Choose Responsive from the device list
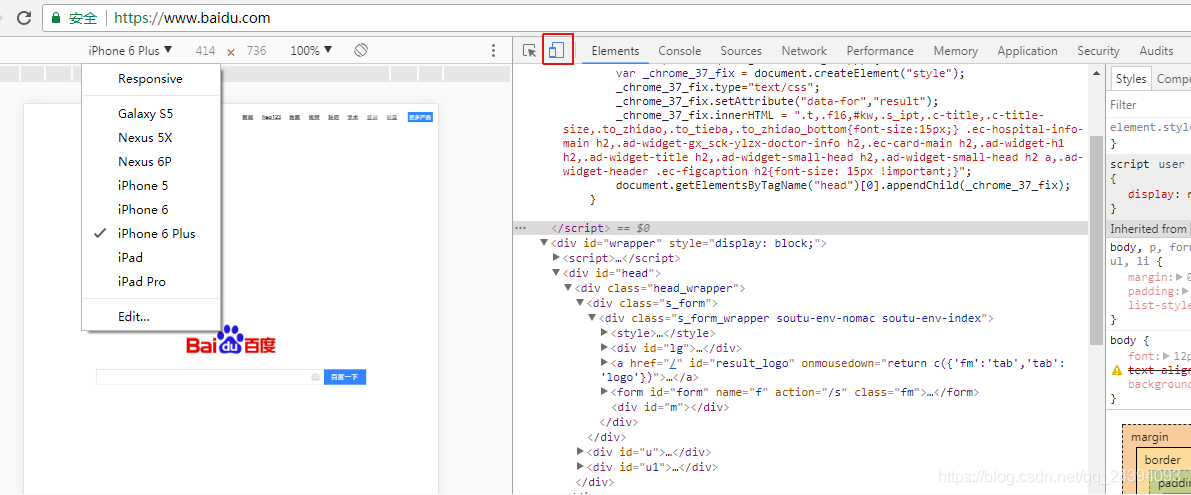Viewport: 1191px width, 495px height. [x=150, y=79]
